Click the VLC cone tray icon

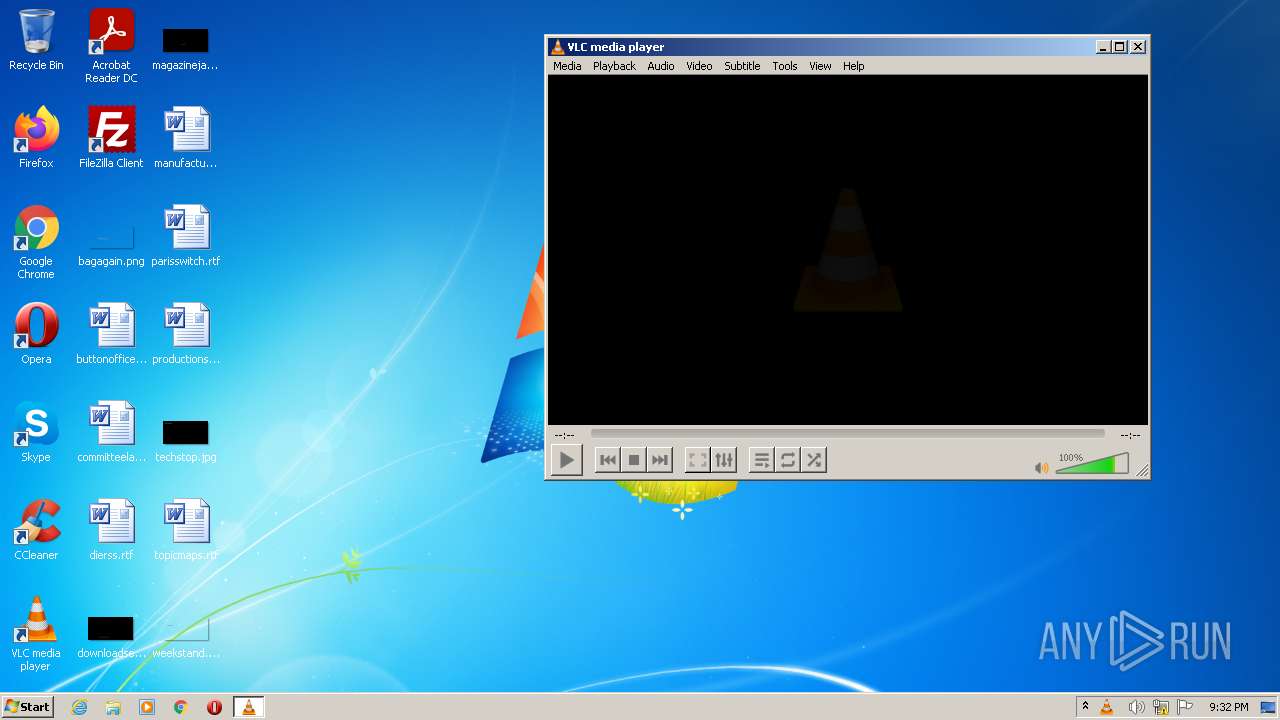coord(1107,707)
